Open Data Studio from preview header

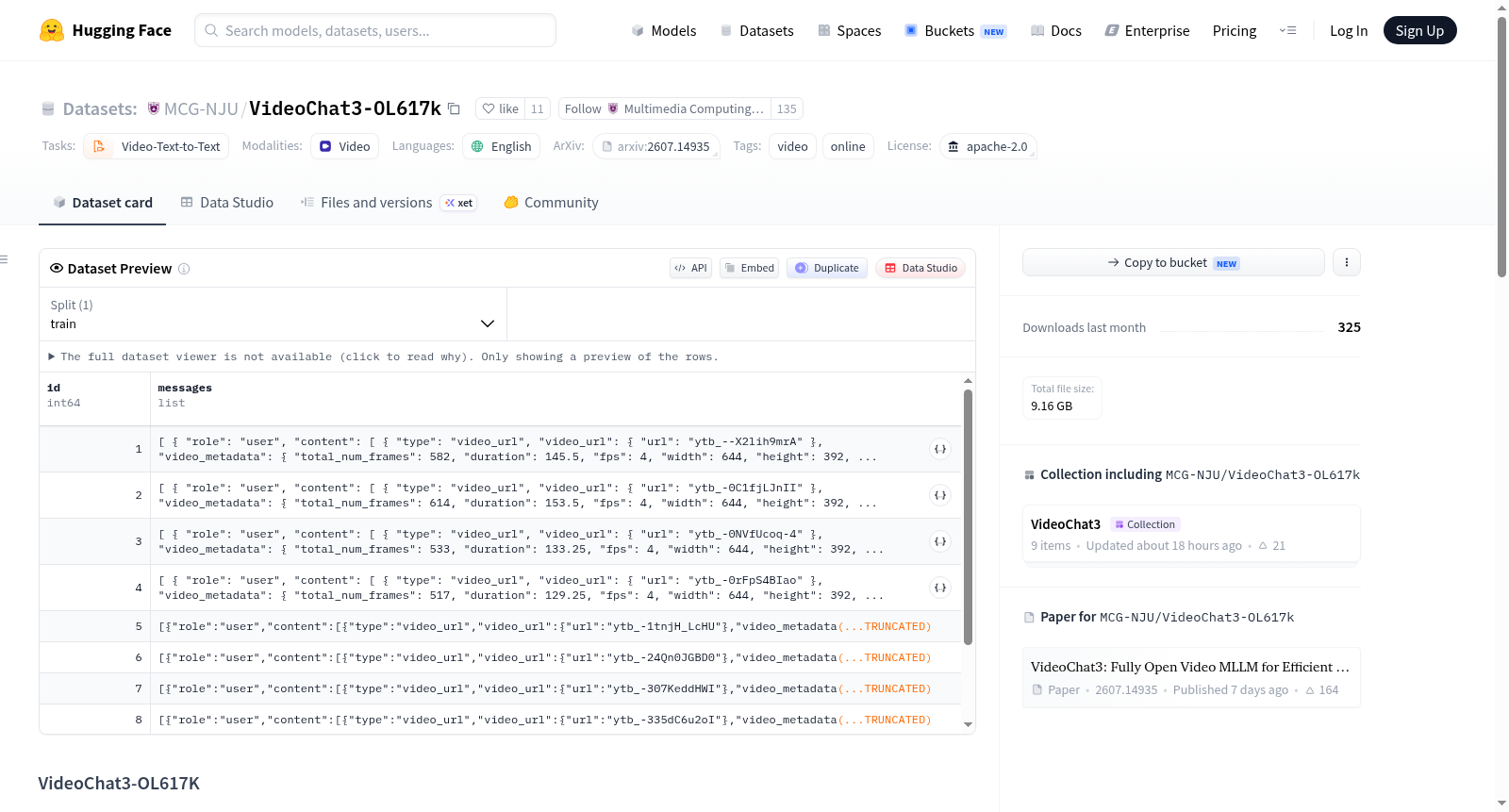click(x=920, y=268)
